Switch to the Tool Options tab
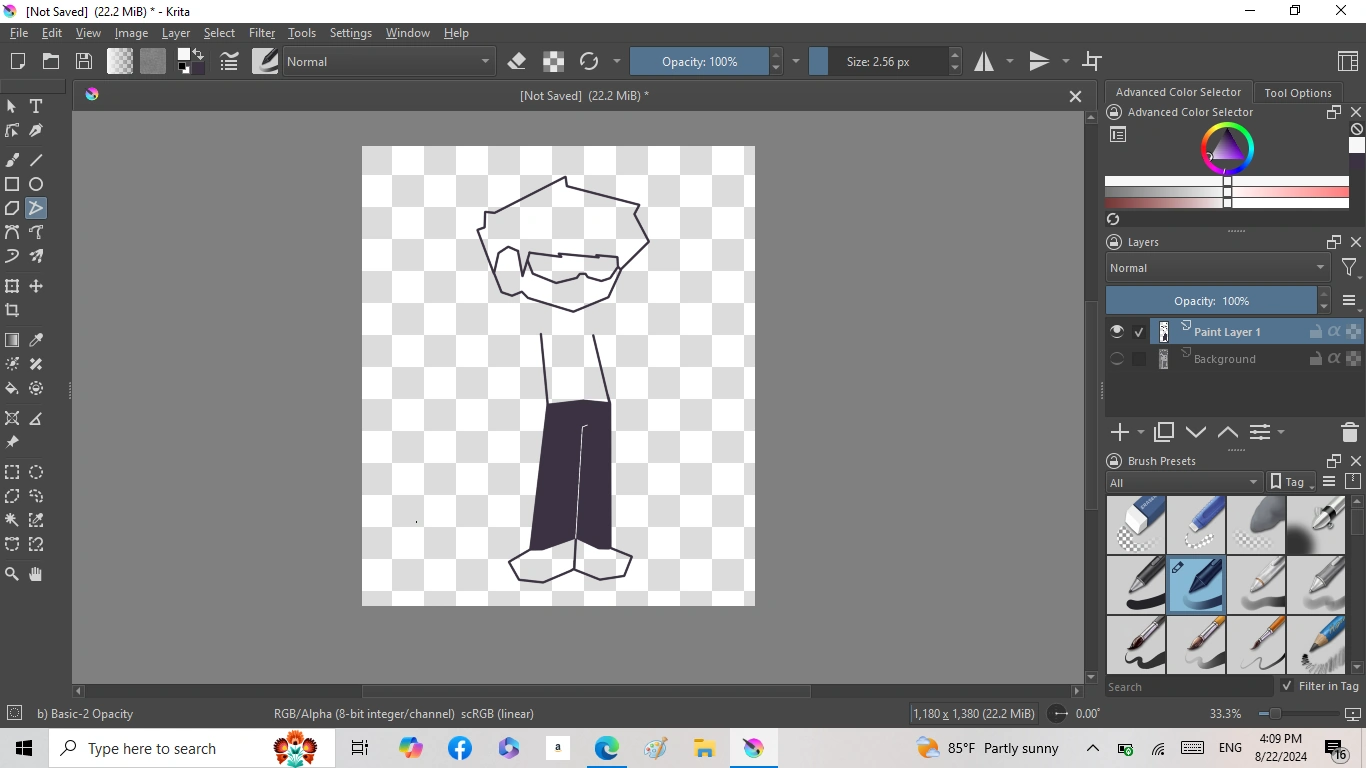1366x768 pixels. (x=1298, y=92)
